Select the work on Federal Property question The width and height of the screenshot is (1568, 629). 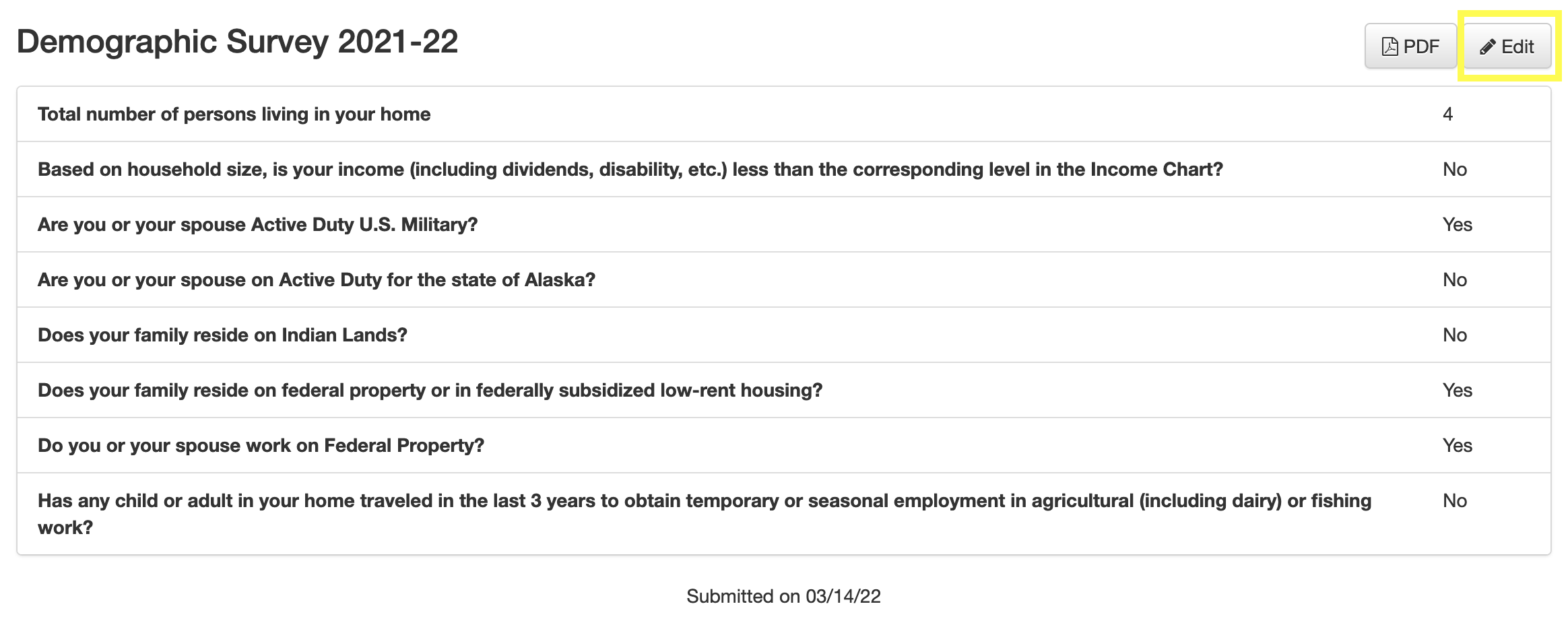coord(261,445)
